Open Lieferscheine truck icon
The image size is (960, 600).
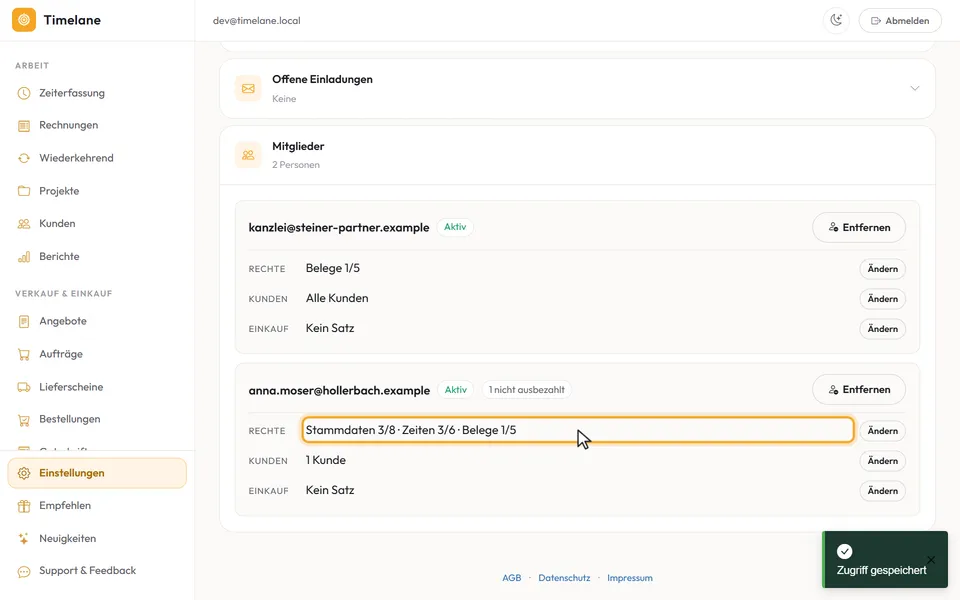(x=24, y=387)
